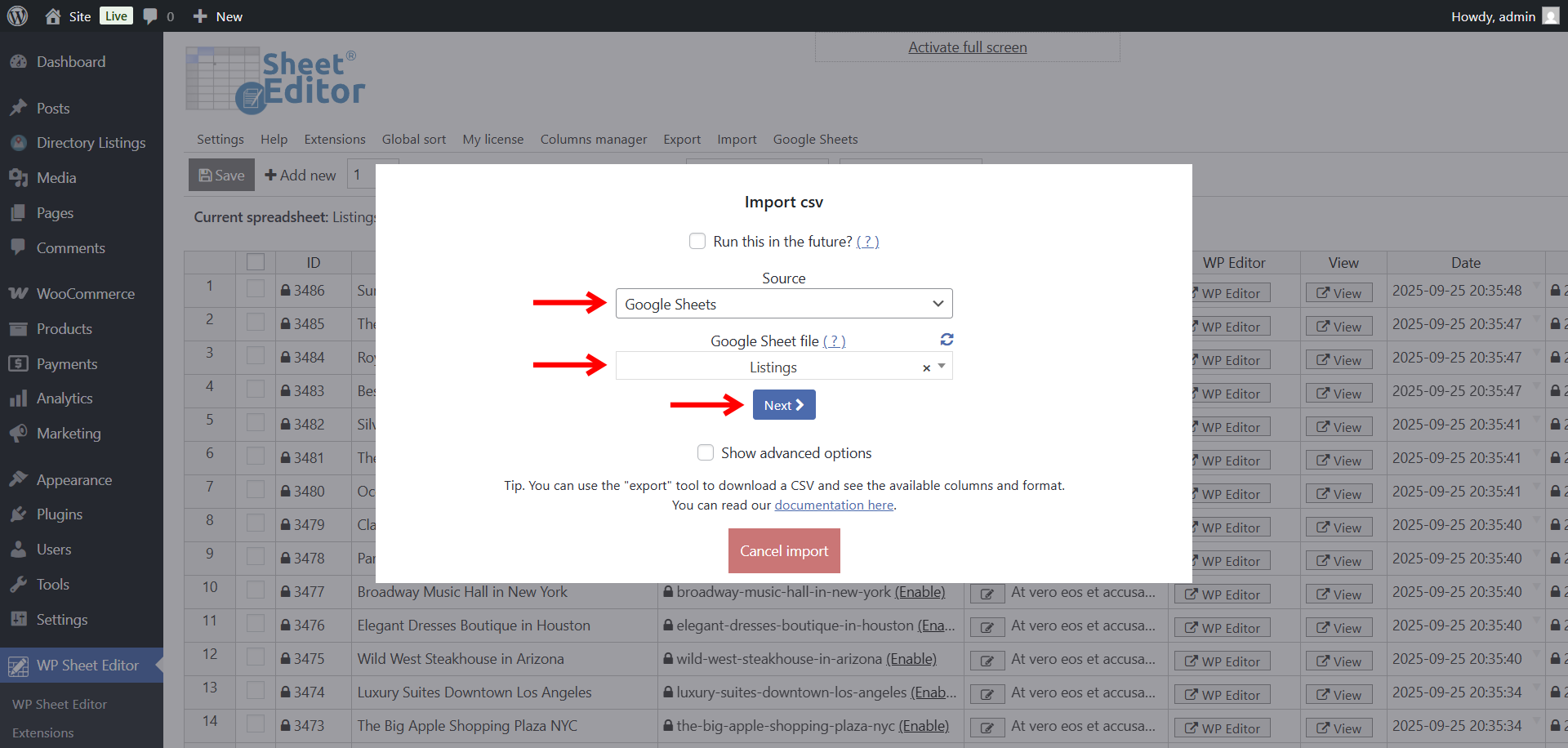This screenshot has height=748, width=1568.
Task: Open WP Sheet Editor sidebar item
Action: [82, 666]
